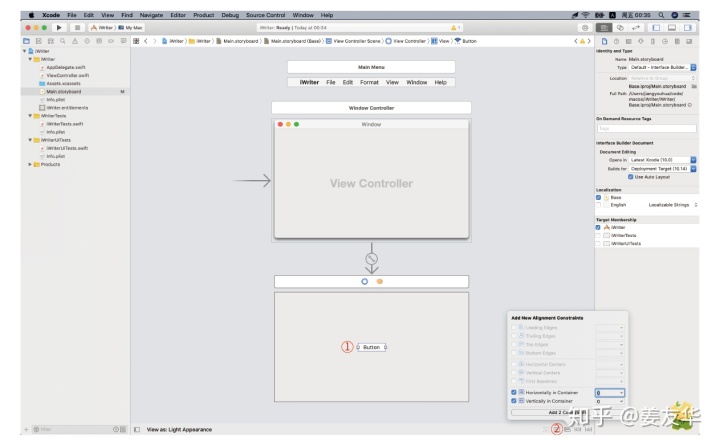Open the Source Control navigator icon
The width and height of the screenshot is (720, 446).
coord(39,41)
